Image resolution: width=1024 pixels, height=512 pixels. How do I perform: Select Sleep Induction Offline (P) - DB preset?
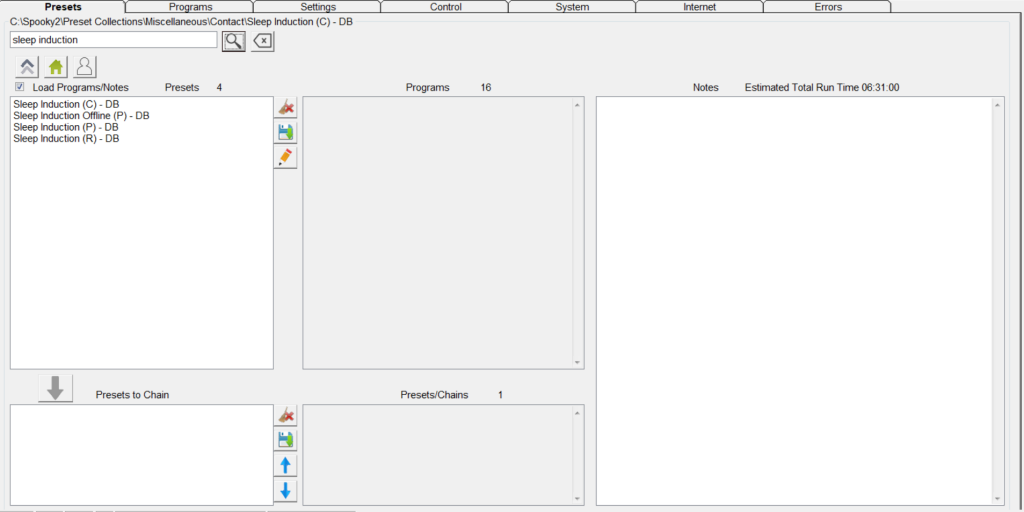[x=81, y=116]
